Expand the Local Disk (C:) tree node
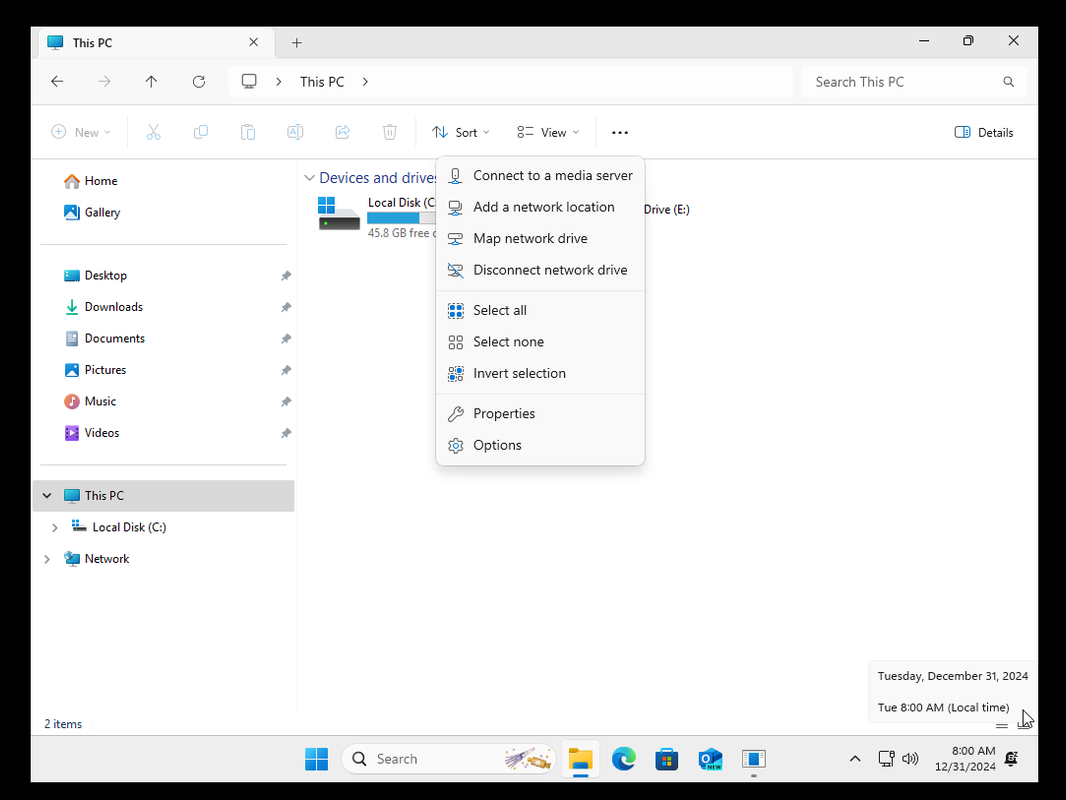Viewport: 1066px width, 800px height. (x=55, y=527)
